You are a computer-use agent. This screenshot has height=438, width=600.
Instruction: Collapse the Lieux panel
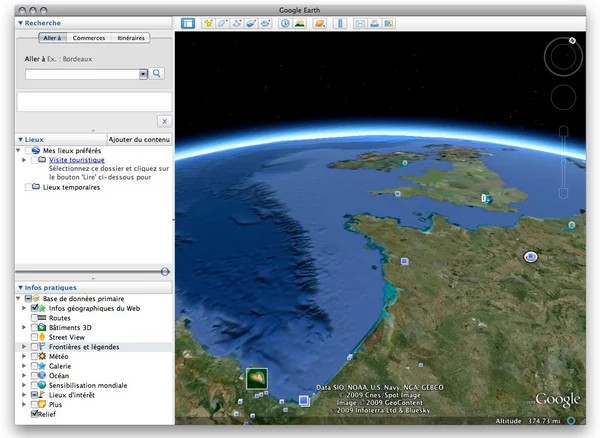(x=21, y=140)
